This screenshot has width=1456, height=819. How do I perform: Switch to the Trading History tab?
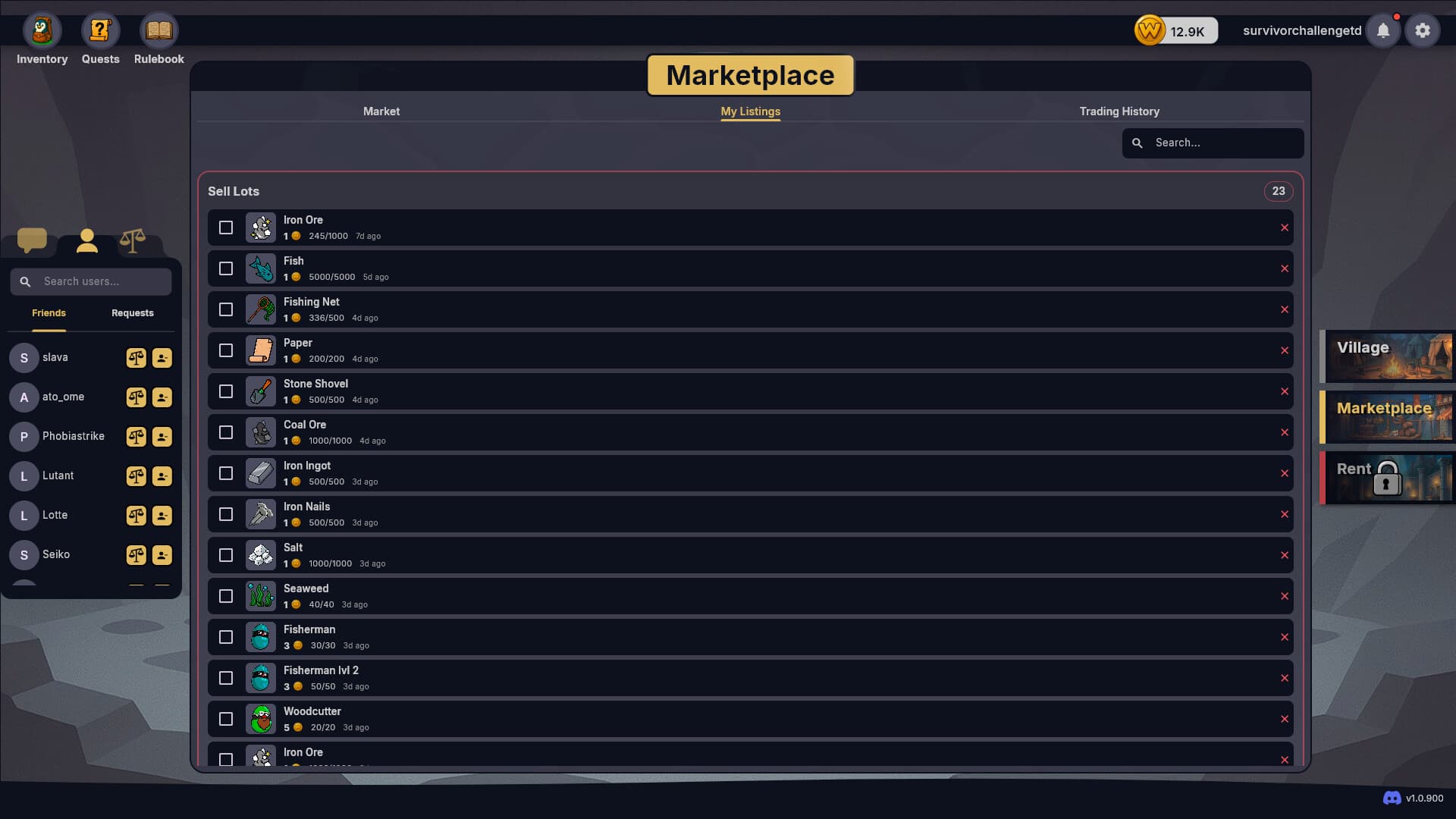click(x=1119, y=111)
